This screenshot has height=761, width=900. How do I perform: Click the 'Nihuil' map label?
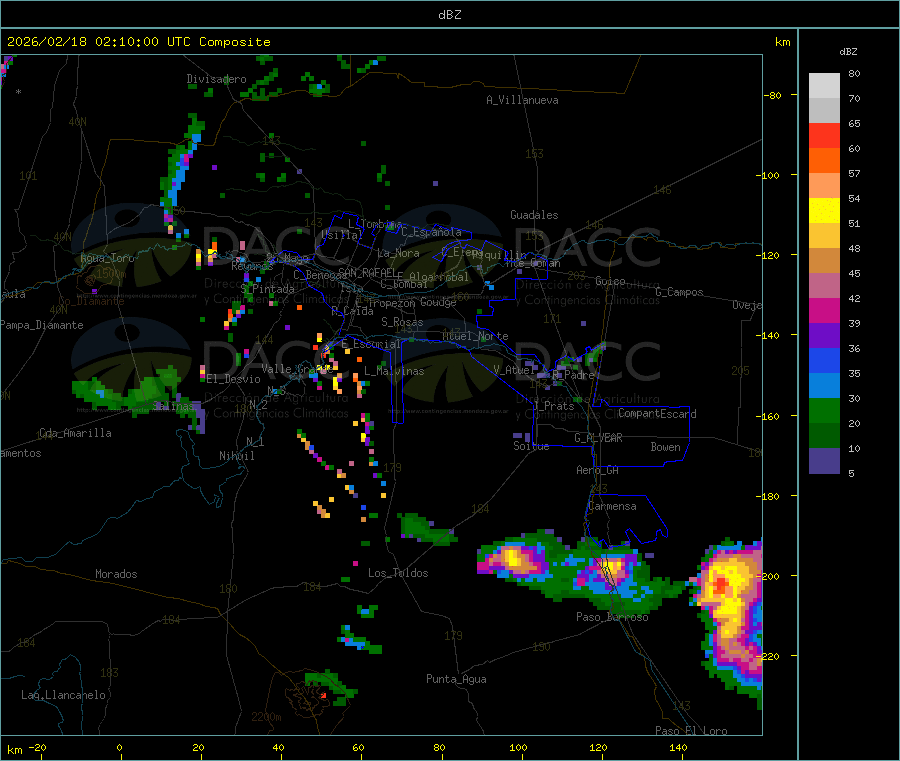pyautogui.click(x=236, y=456)
